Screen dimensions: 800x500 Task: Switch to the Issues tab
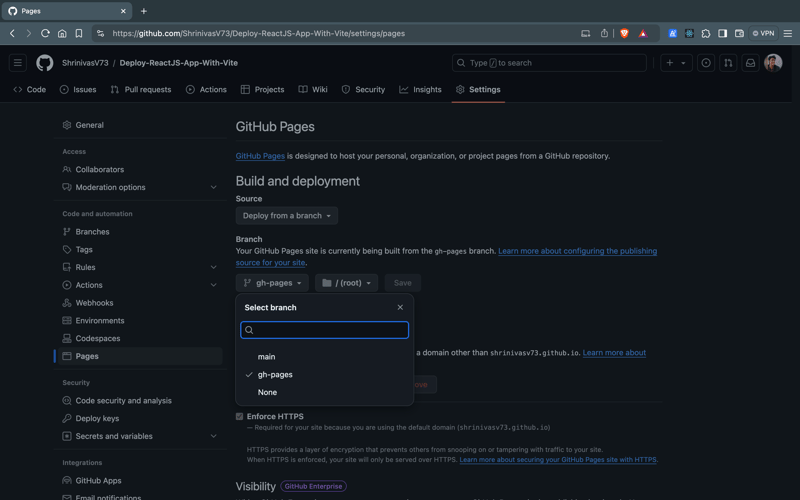tap(78, 89)
